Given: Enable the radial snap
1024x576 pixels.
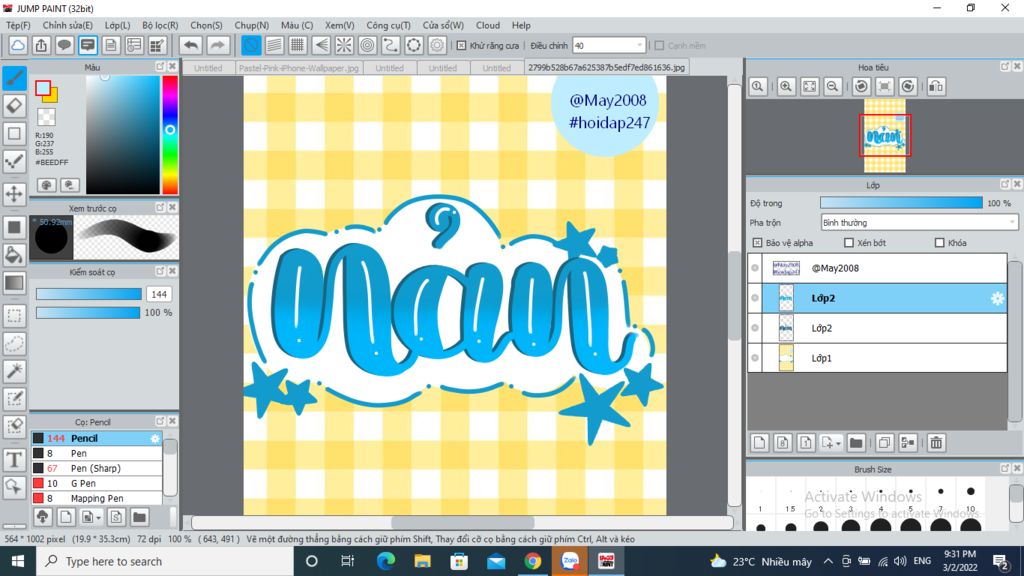Looking at the screenshot, I should tap(344, 45).
